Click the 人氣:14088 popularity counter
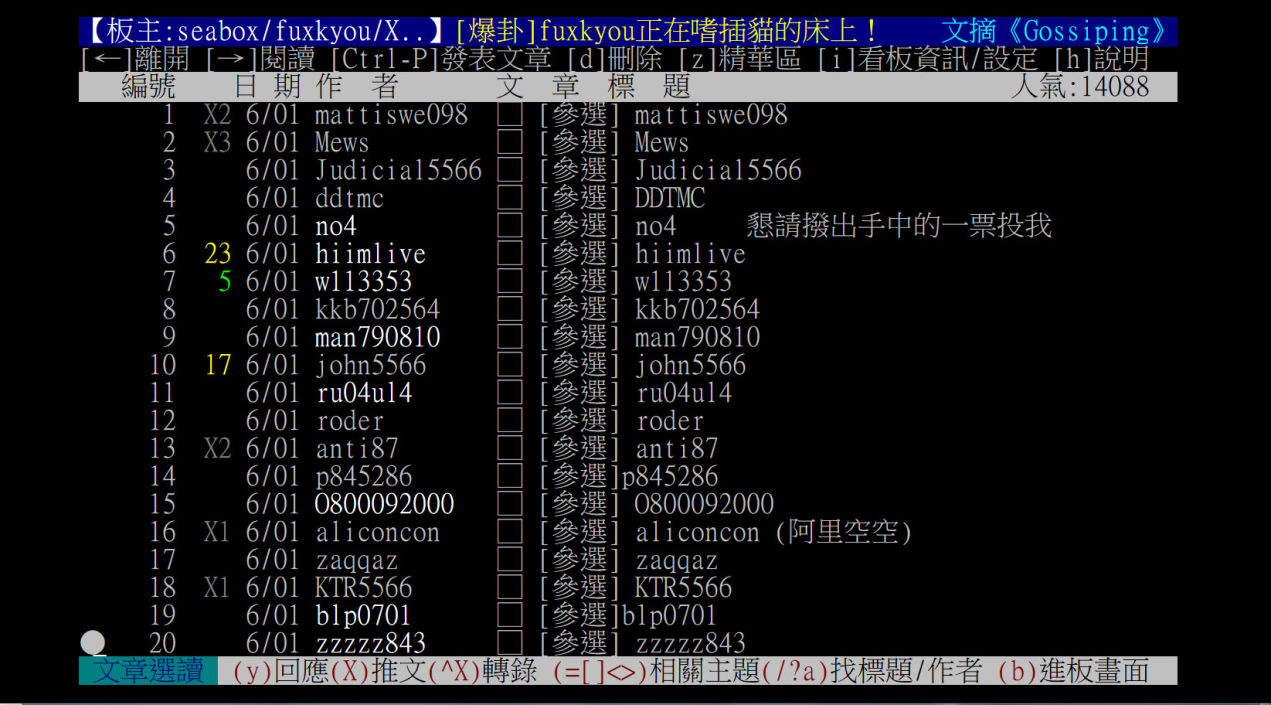1271x705 pixels. (x=1079, y=87)
